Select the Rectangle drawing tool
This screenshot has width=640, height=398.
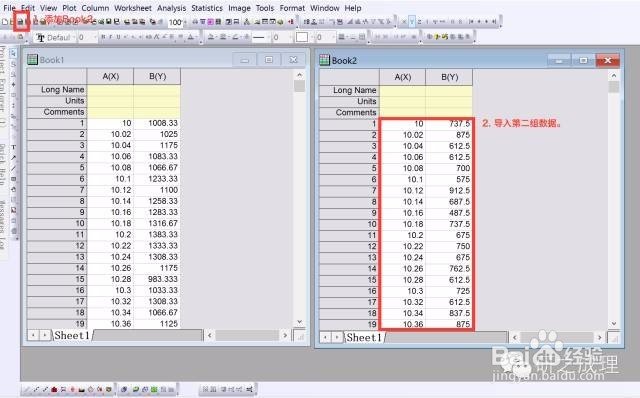13,179
